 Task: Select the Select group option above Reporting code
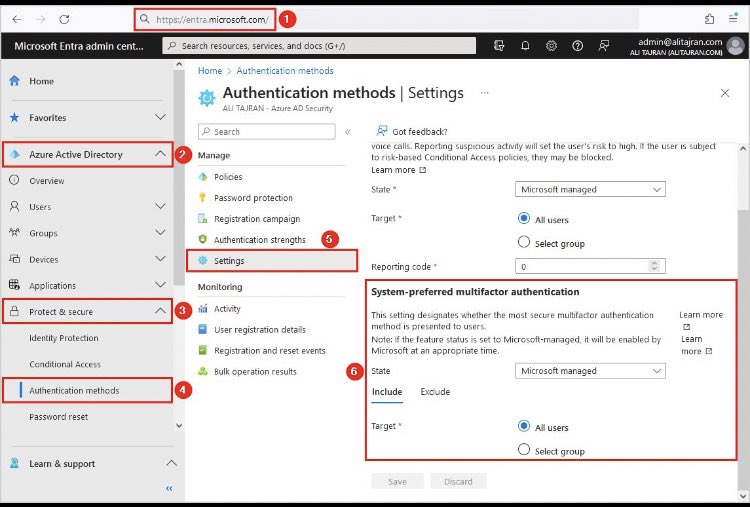[x=524, y=242]
